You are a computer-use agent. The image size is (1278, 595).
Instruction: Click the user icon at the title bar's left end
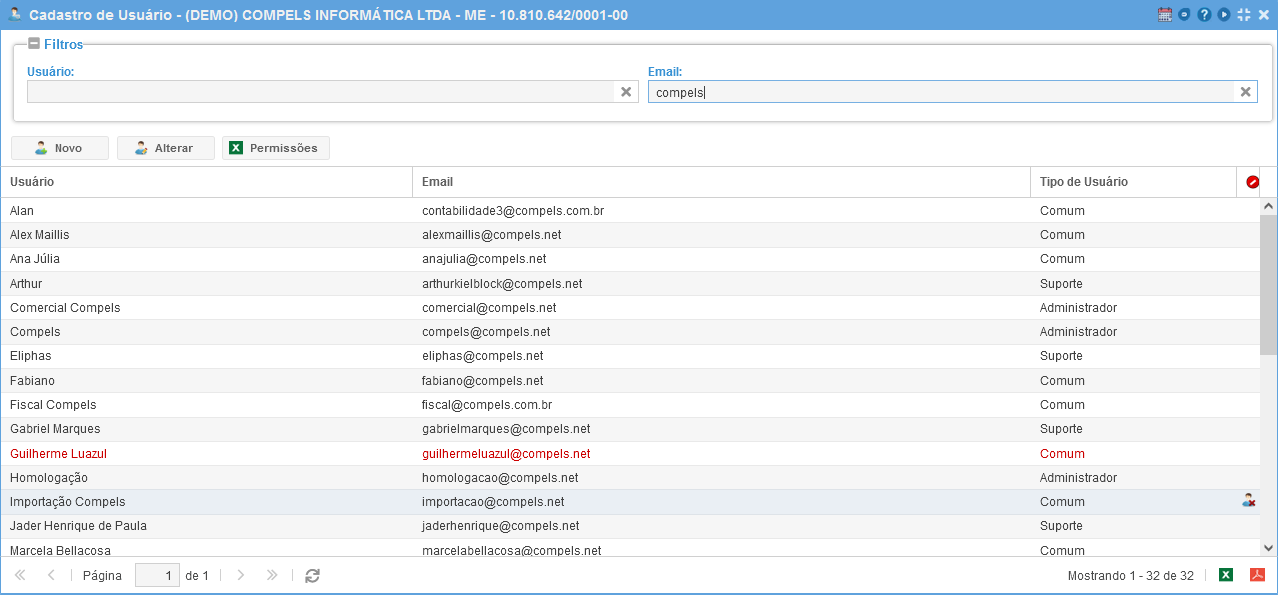14,15
